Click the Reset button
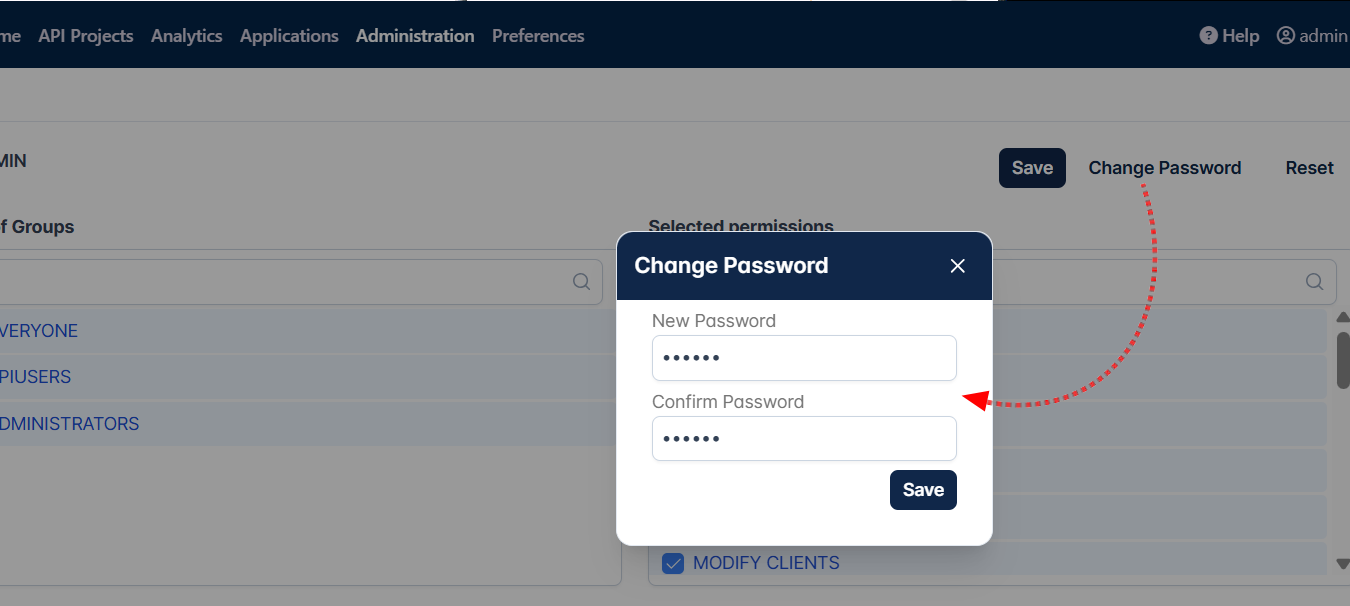The height and width of the screenshot is (606, 1350). (x=1309, y=168)
